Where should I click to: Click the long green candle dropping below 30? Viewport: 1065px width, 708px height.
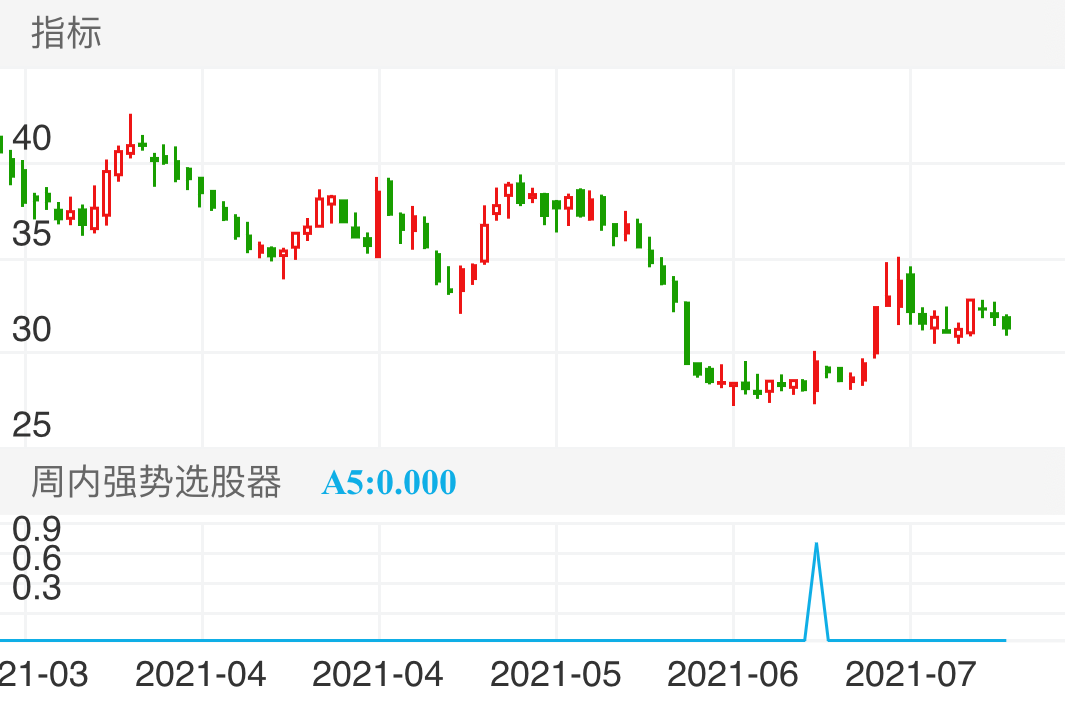coord(687,332)
